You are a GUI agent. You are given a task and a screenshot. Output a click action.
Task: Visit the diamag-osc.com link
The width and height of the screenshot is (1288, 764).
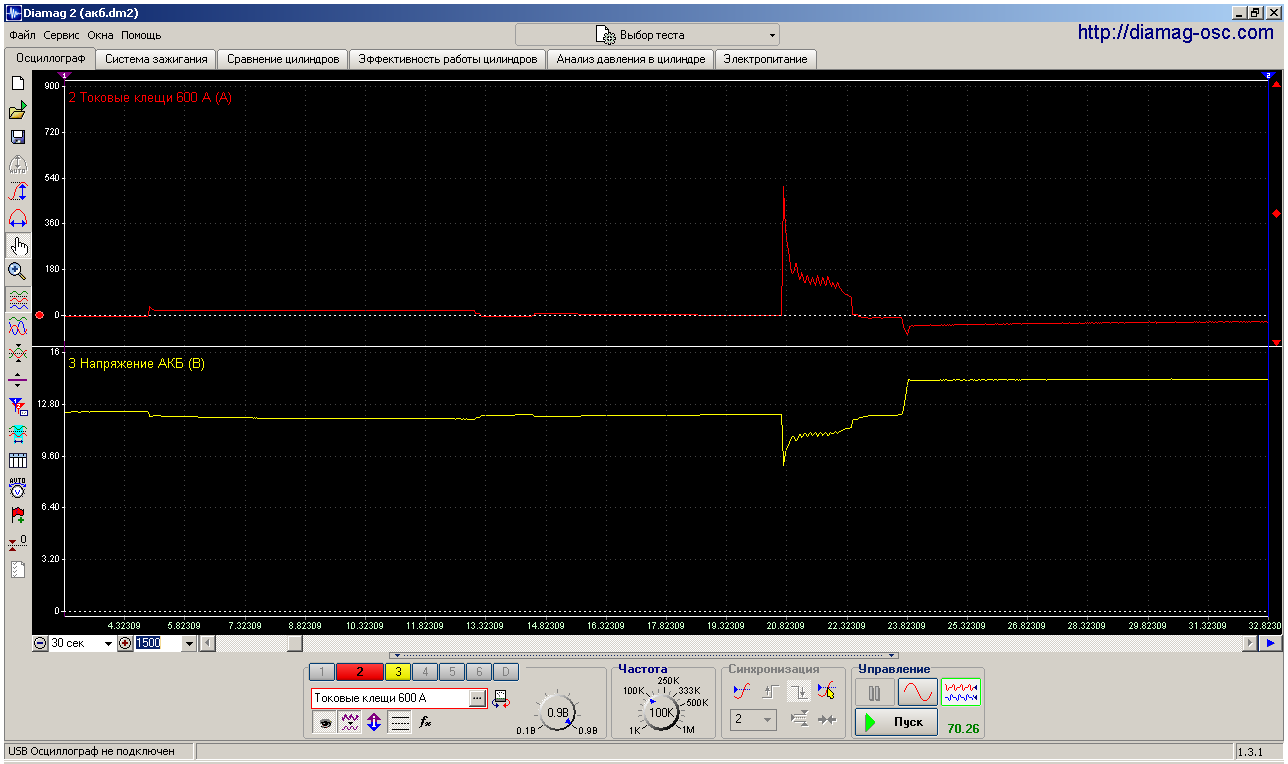(1176, 33)
